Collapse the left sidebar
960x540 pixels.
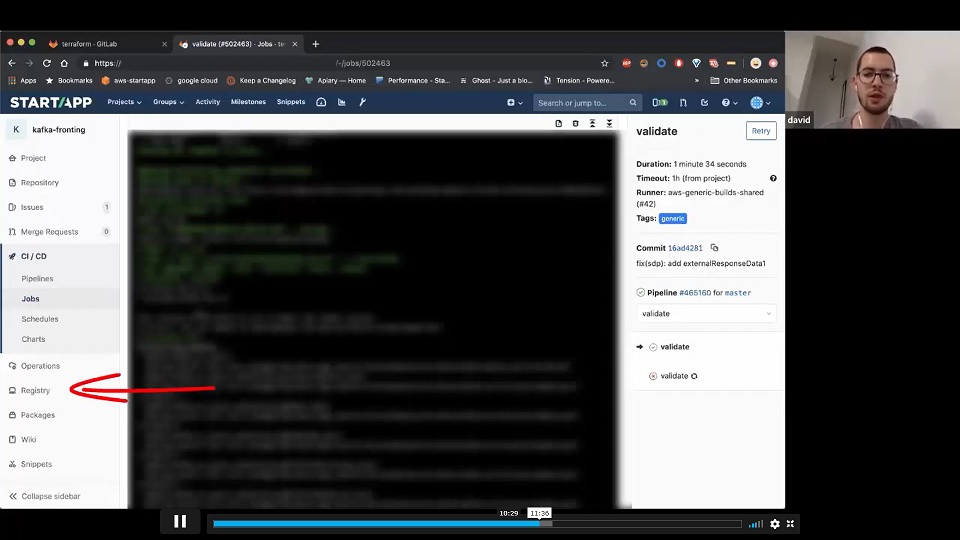pyautogui.click(x=50, y=496)
